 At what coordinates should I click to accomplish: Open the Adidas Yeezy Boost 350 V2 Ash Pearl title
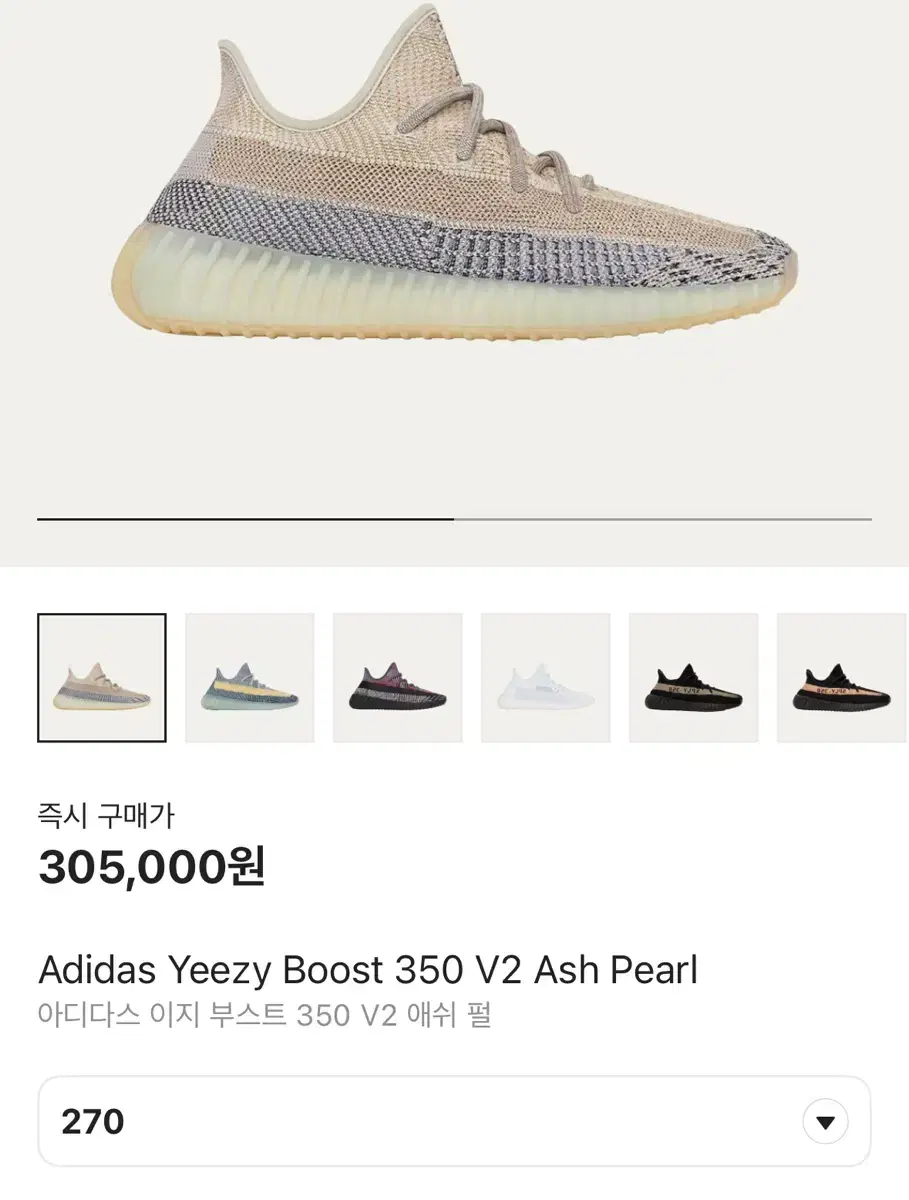[x=368, y=970]
